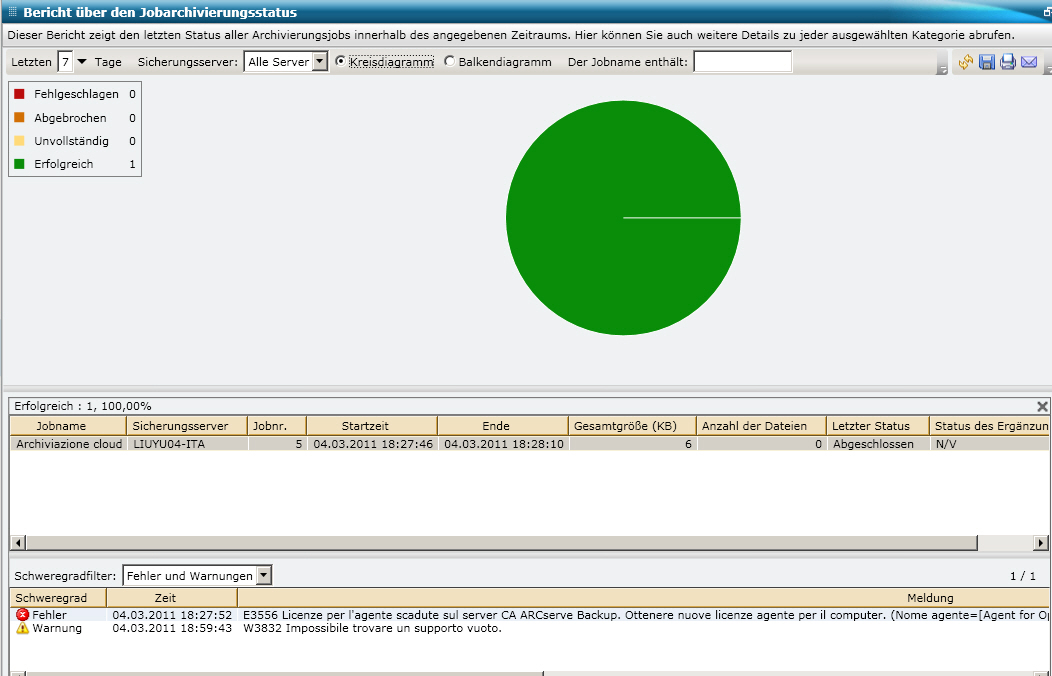1052x676 pixels.
Task: Select the Archiviazione cloud job row
Action: (x=69, y=444)
